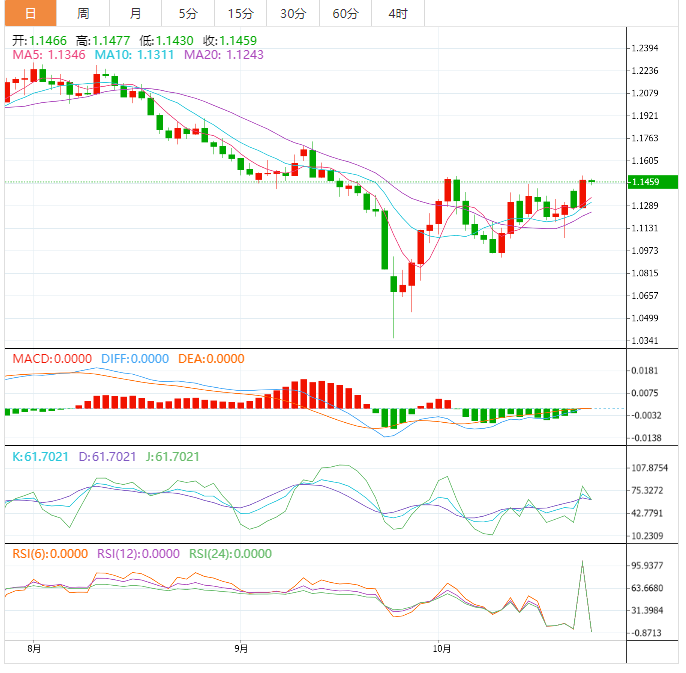Click the MA5: 1.1346 label
Image resolution: width=686 pixels, height=673 pixels.
pyautogui.click(x=49, y=55)
